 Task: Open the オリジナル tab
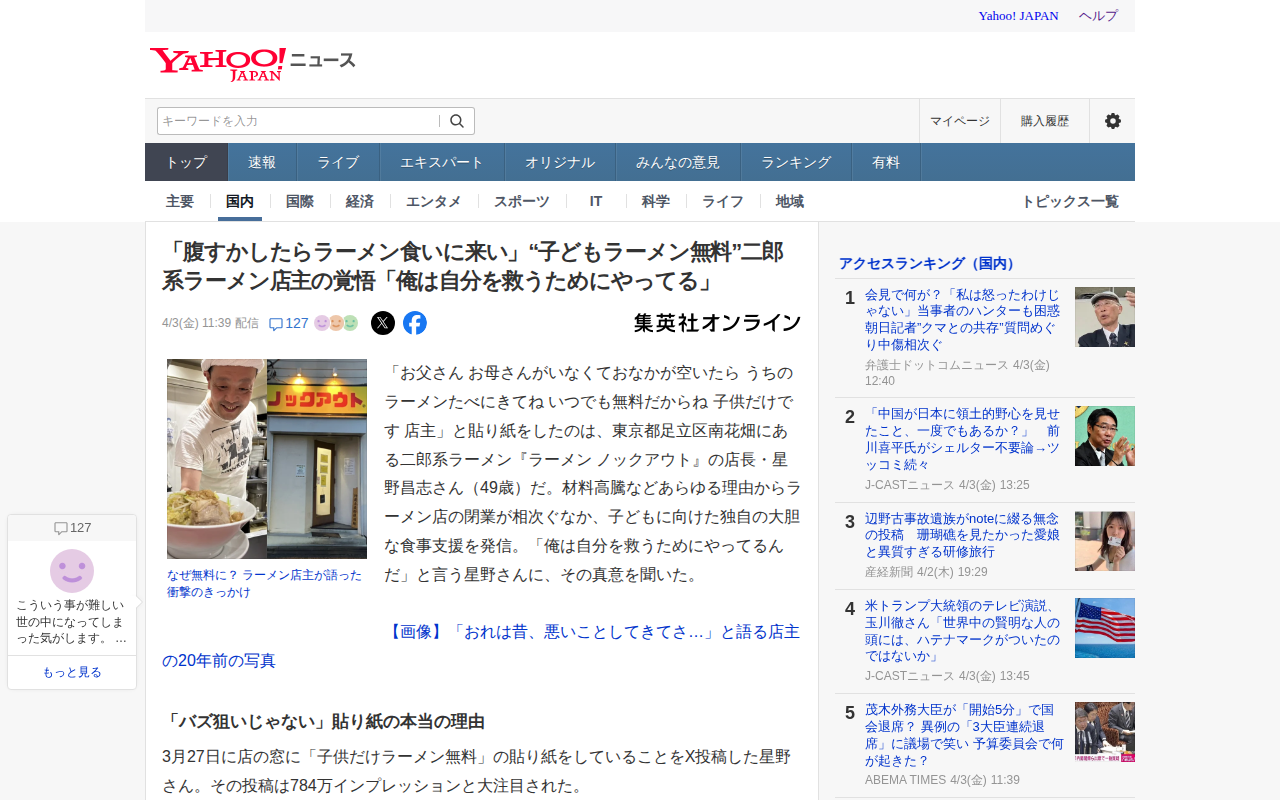coord(560,162)
